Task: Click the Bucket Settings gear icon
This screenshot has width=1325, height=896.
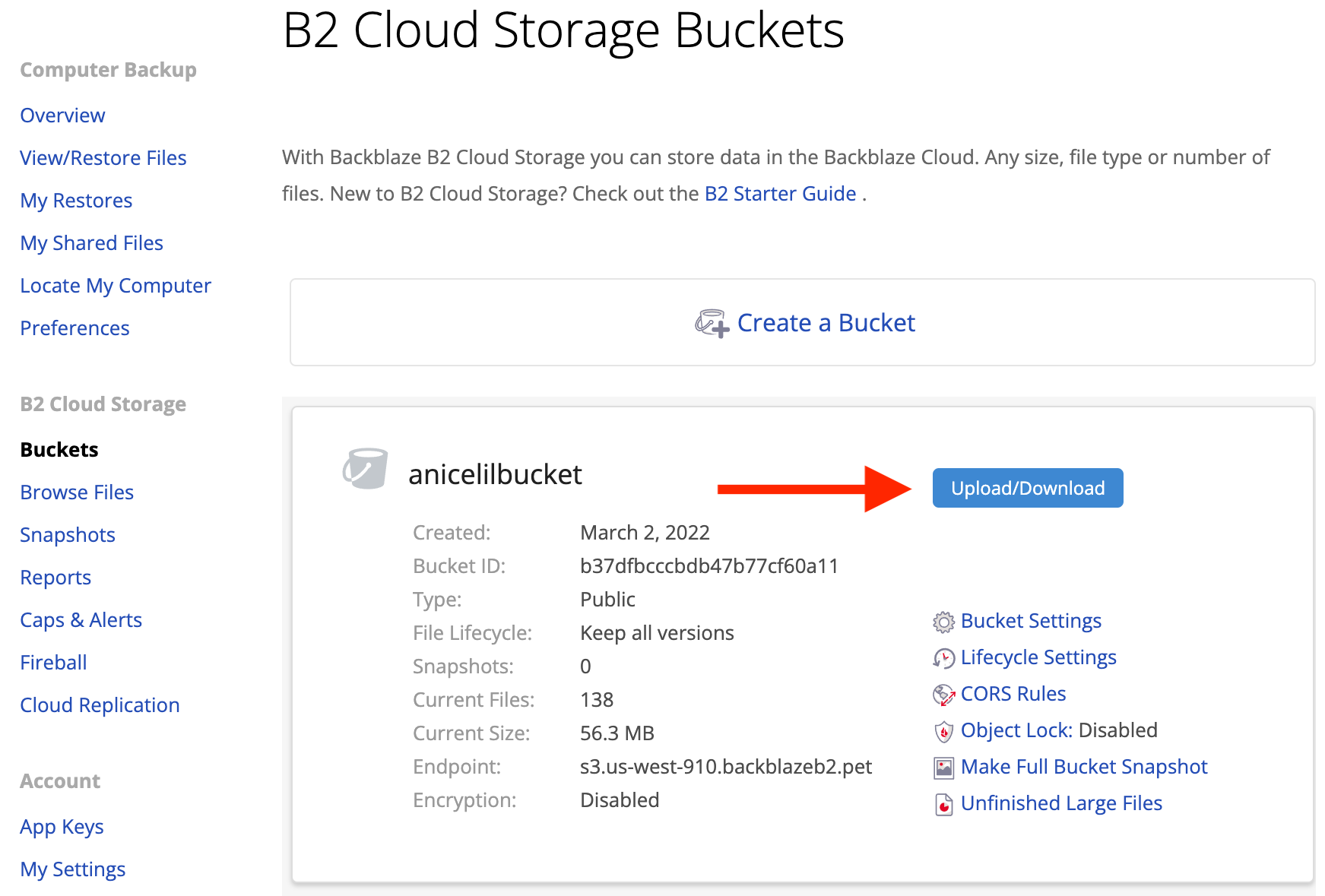Action: click(x=943, y=622)
